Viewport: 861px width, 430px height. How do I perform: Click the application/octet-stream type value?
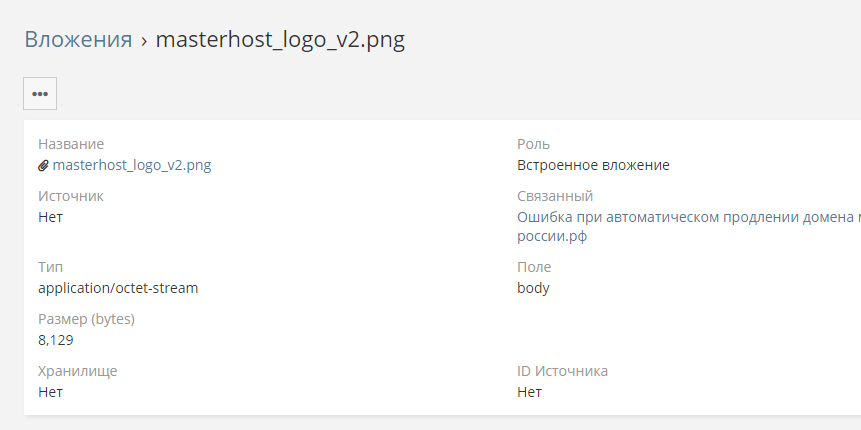click(x=118, y=288)
